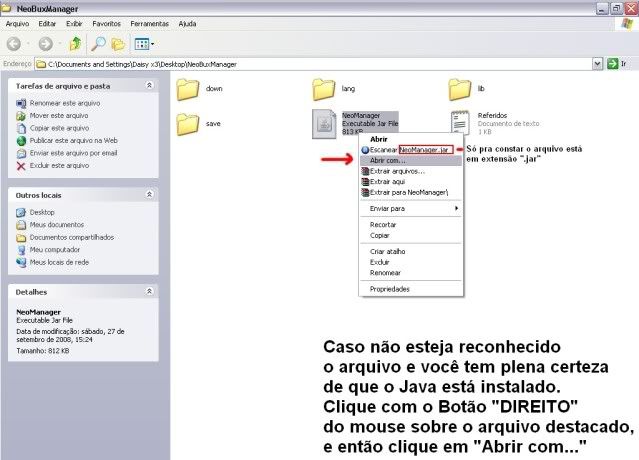Click the Documentos compartilhados folder icon
Viewport: 639px width, 460px height.
[21, 238]
